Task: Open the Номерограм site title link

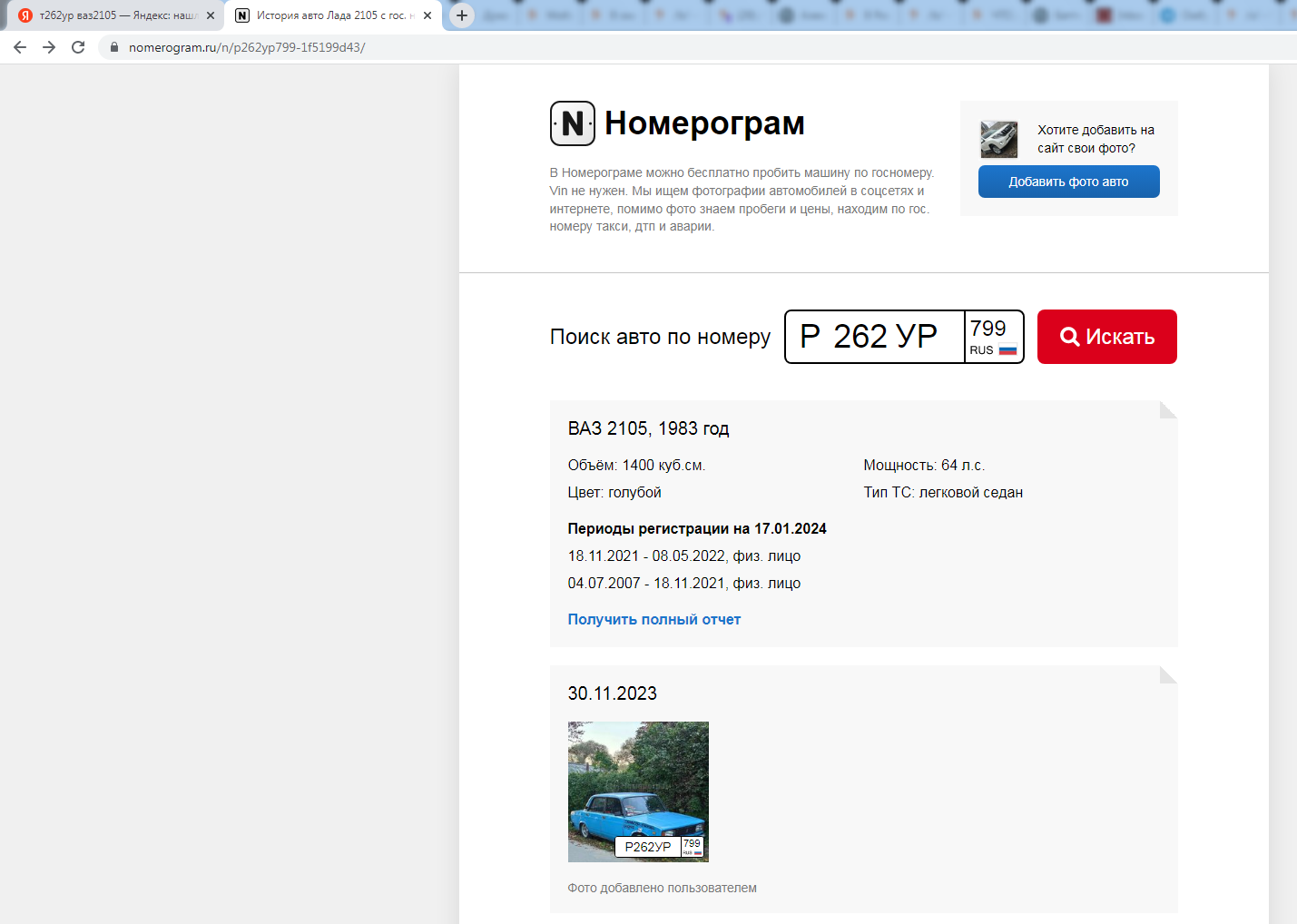Action: [704, 123]
